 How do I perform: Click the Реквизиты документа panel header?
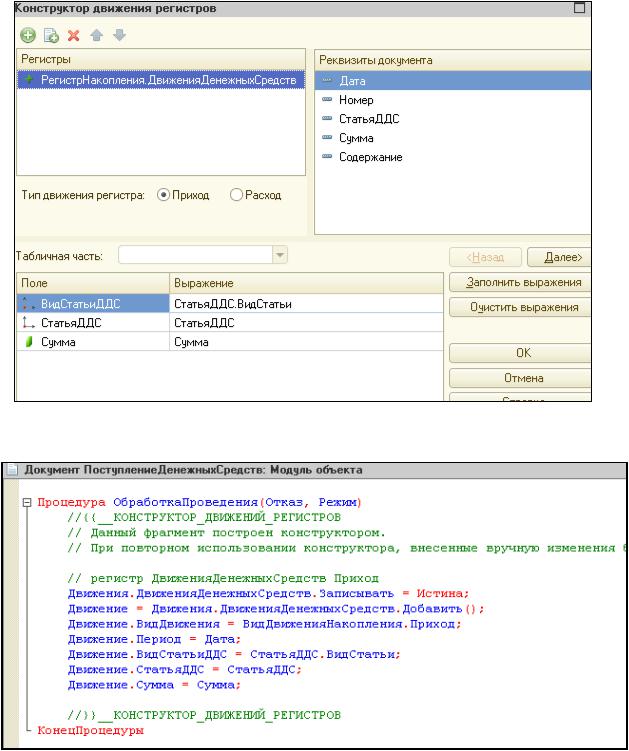pos(453,60)
